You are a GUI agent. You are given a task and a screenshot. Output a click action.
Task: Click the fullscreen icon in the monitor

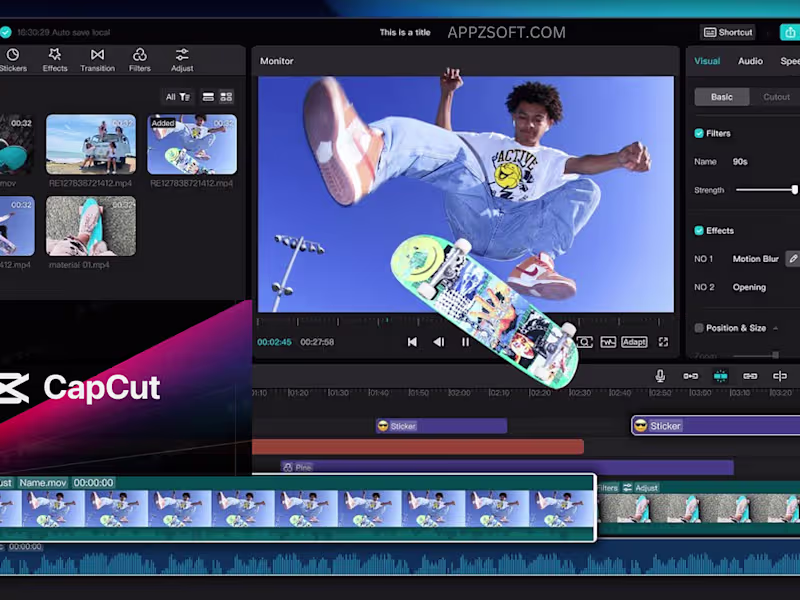coord(663,342)
